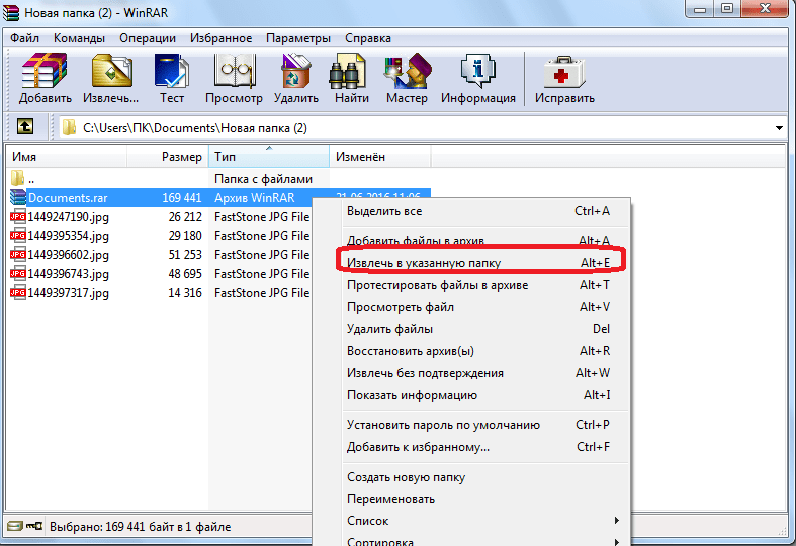The image size is (796, 546).
Task: Expand the Список submenu arrow
Action: [x=616, y=521]
